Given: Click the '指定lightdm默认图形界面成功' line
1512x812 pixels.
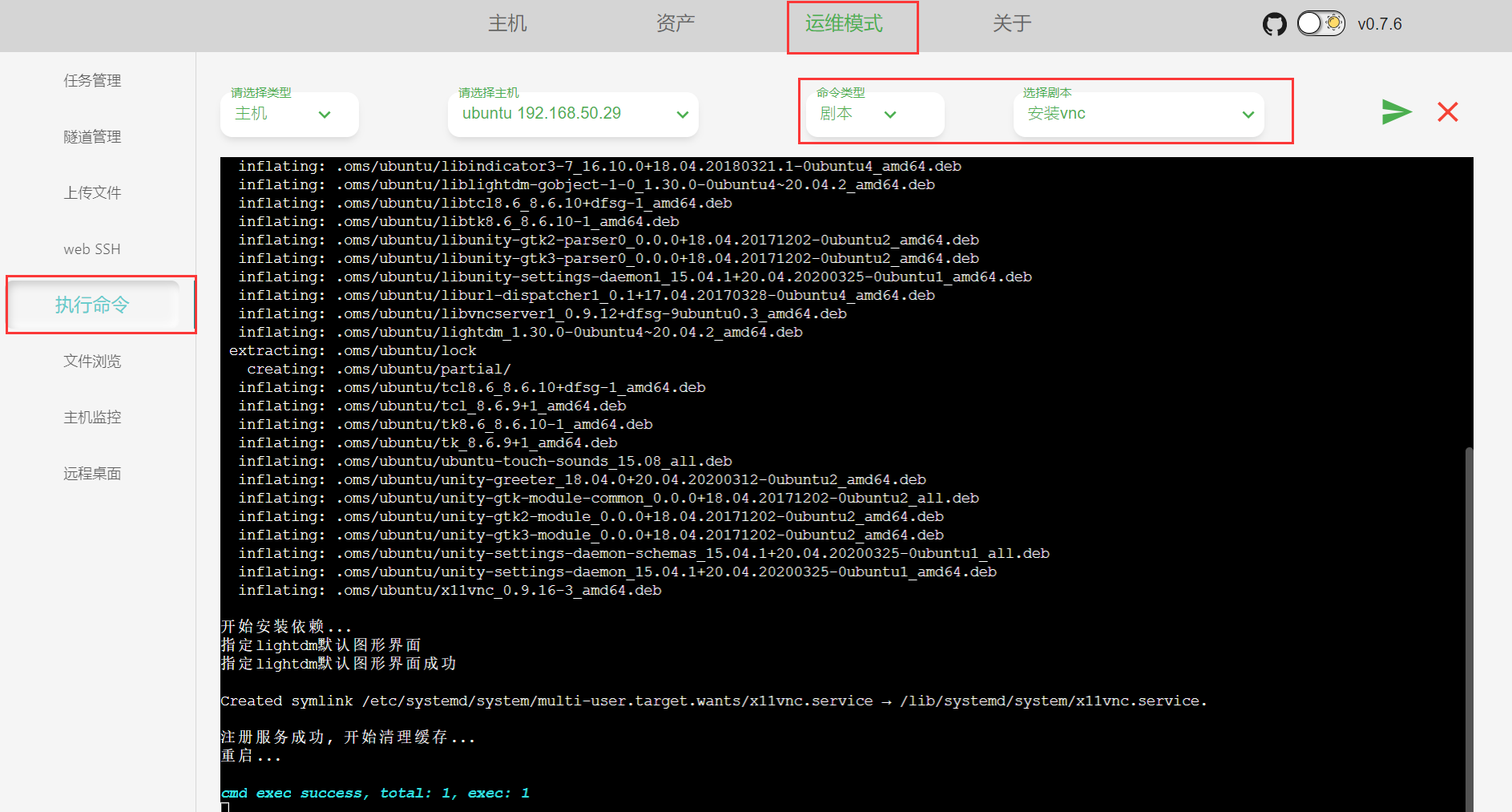Looking at the screenshot, I should pyautogui.click(x=338, y=663).
